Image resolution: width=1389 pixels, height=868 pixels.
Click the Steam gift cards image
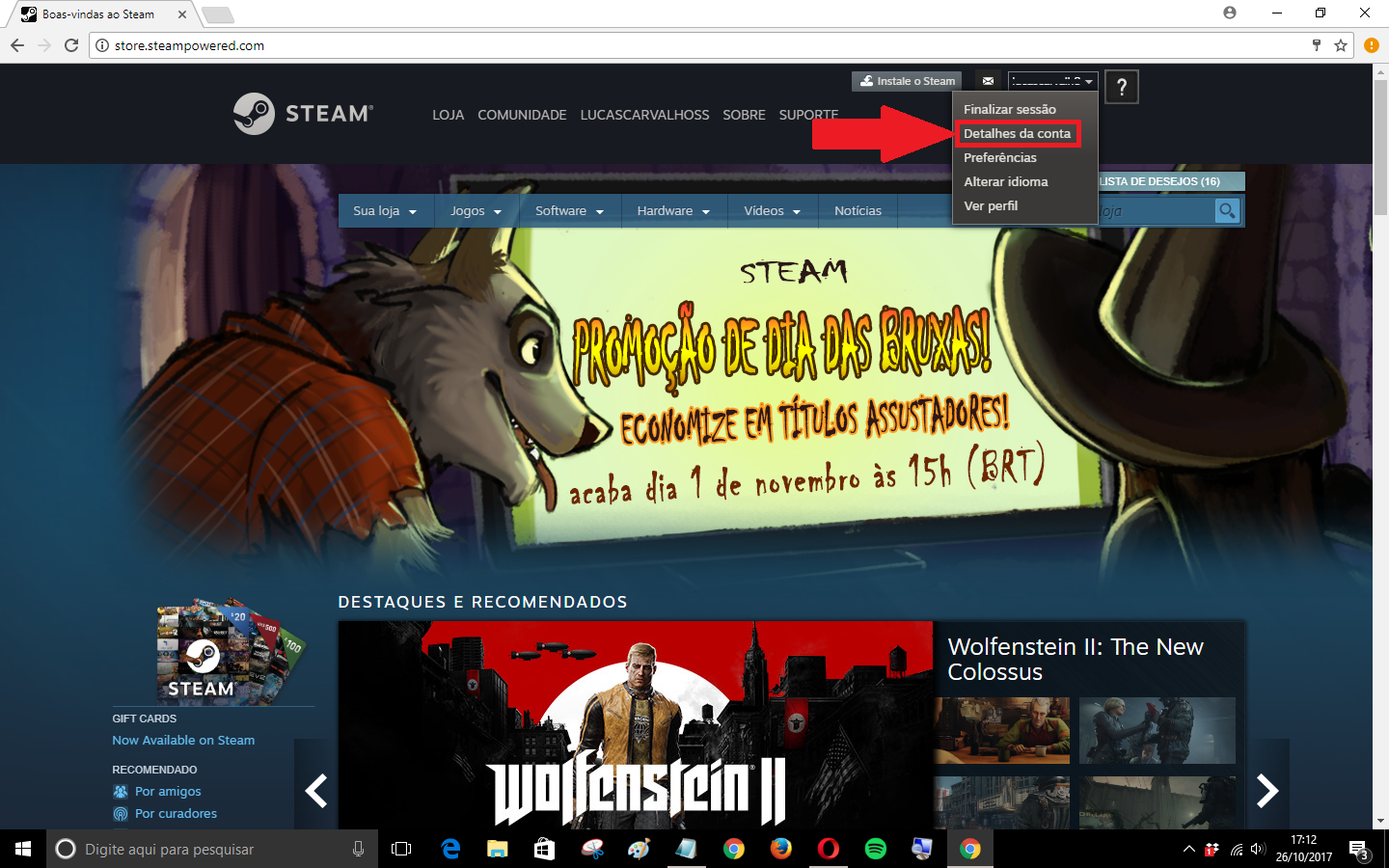pyautogui.click(x=230, y=651)
